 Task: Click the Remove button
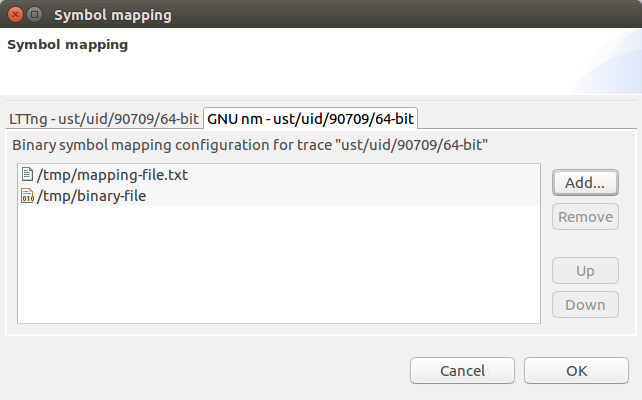click(585, 217)
